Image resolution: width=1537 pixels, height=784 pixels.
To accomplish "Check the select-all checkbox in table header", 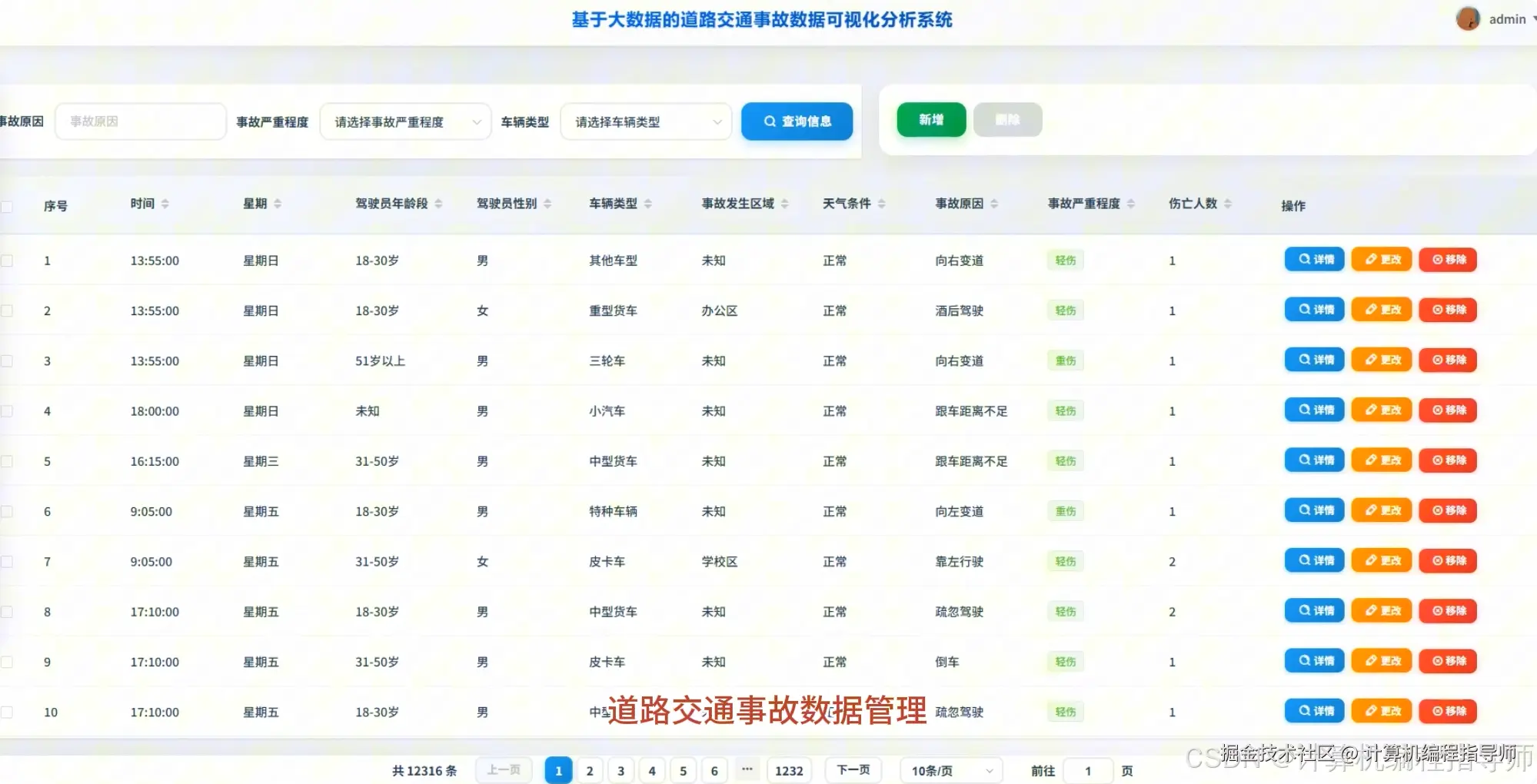I will click(8, 205).
